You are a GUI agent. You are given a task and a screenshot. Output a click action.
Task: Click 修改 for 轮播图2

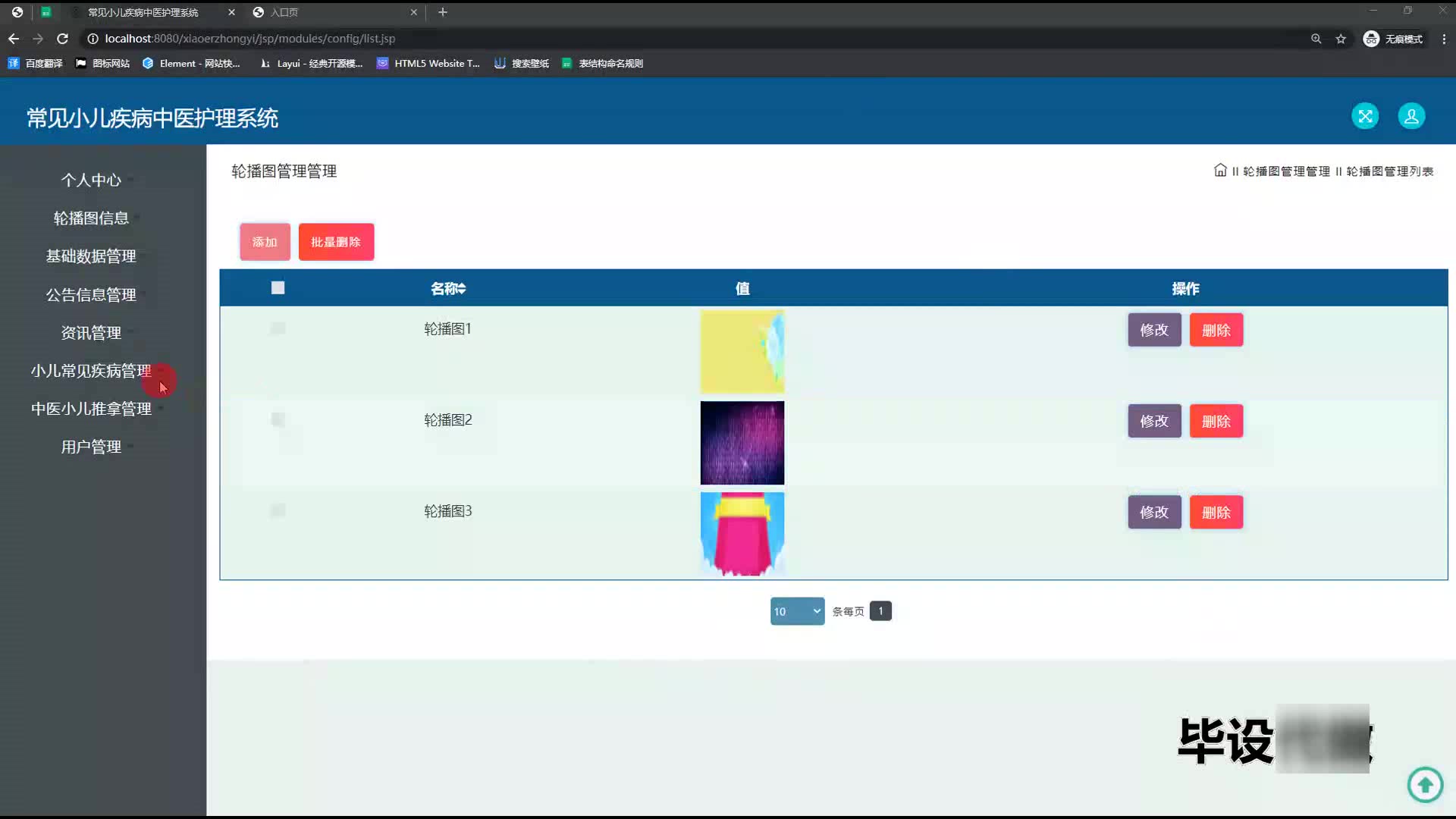(x=1154, y=421)
